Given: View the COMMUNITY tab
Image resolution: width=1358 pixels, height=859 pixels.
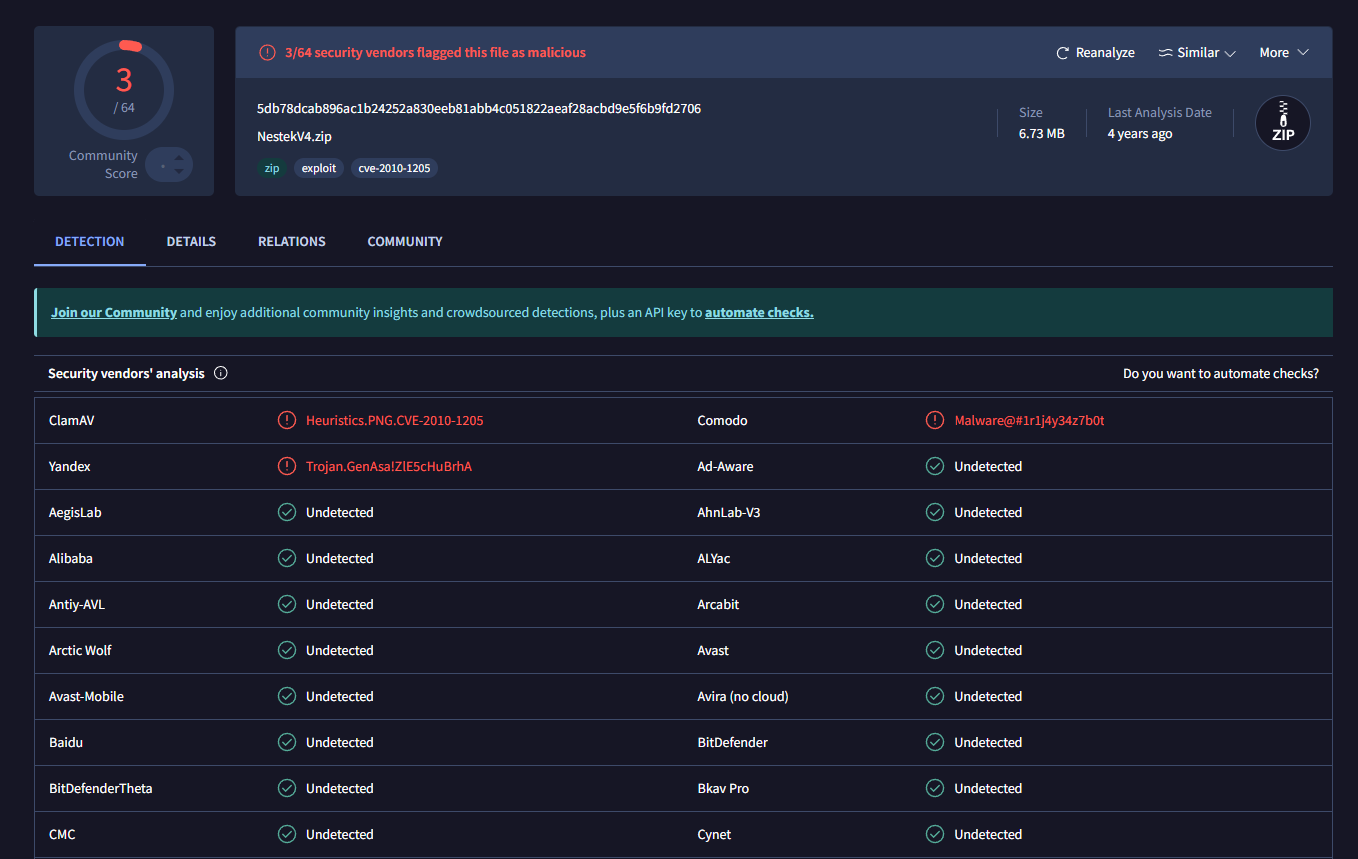Looking at the screenshot, I should [405, 241].
